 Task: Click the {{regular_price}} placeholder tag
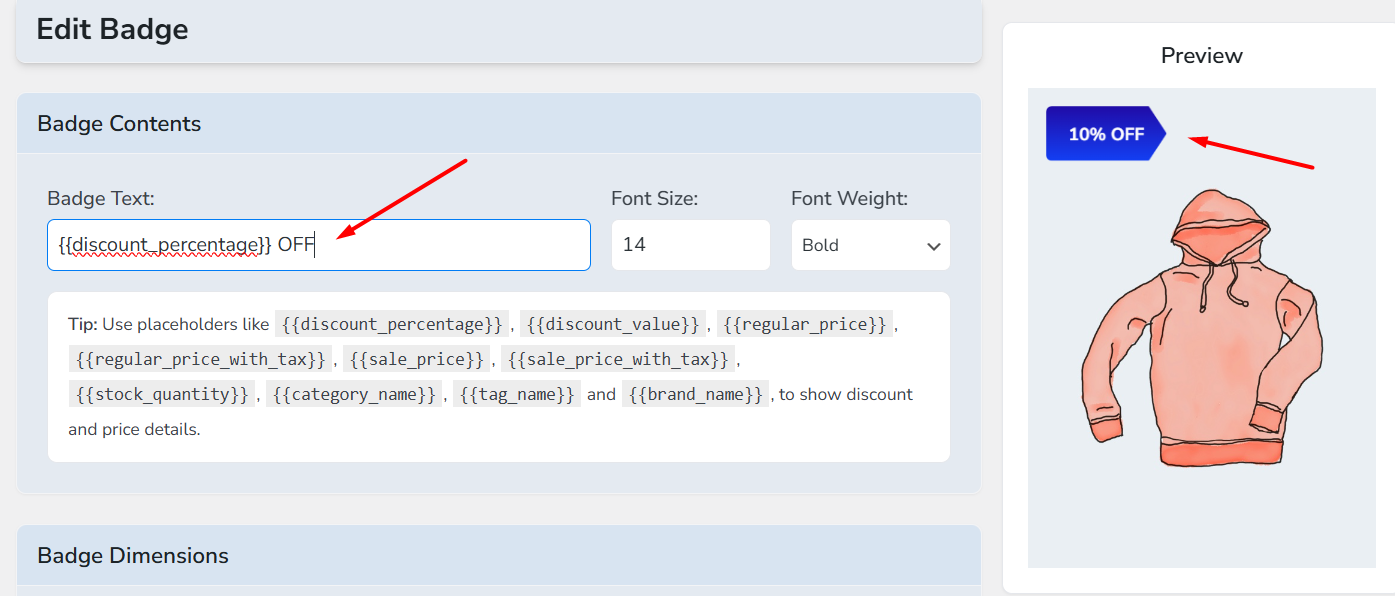pyautogui.click(x=805, y=324)
